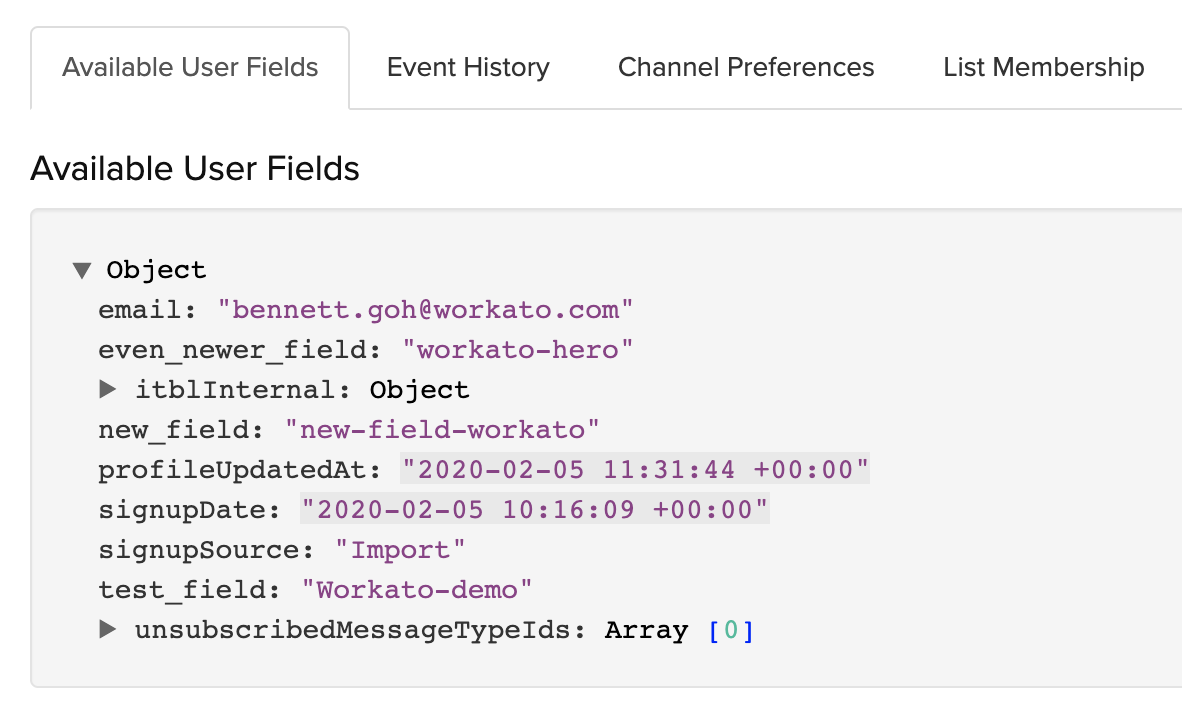Image resolution: width=1182 pixels, height=718 pixels.
Task: Select the Object type label at root
Action: [156, 269]
